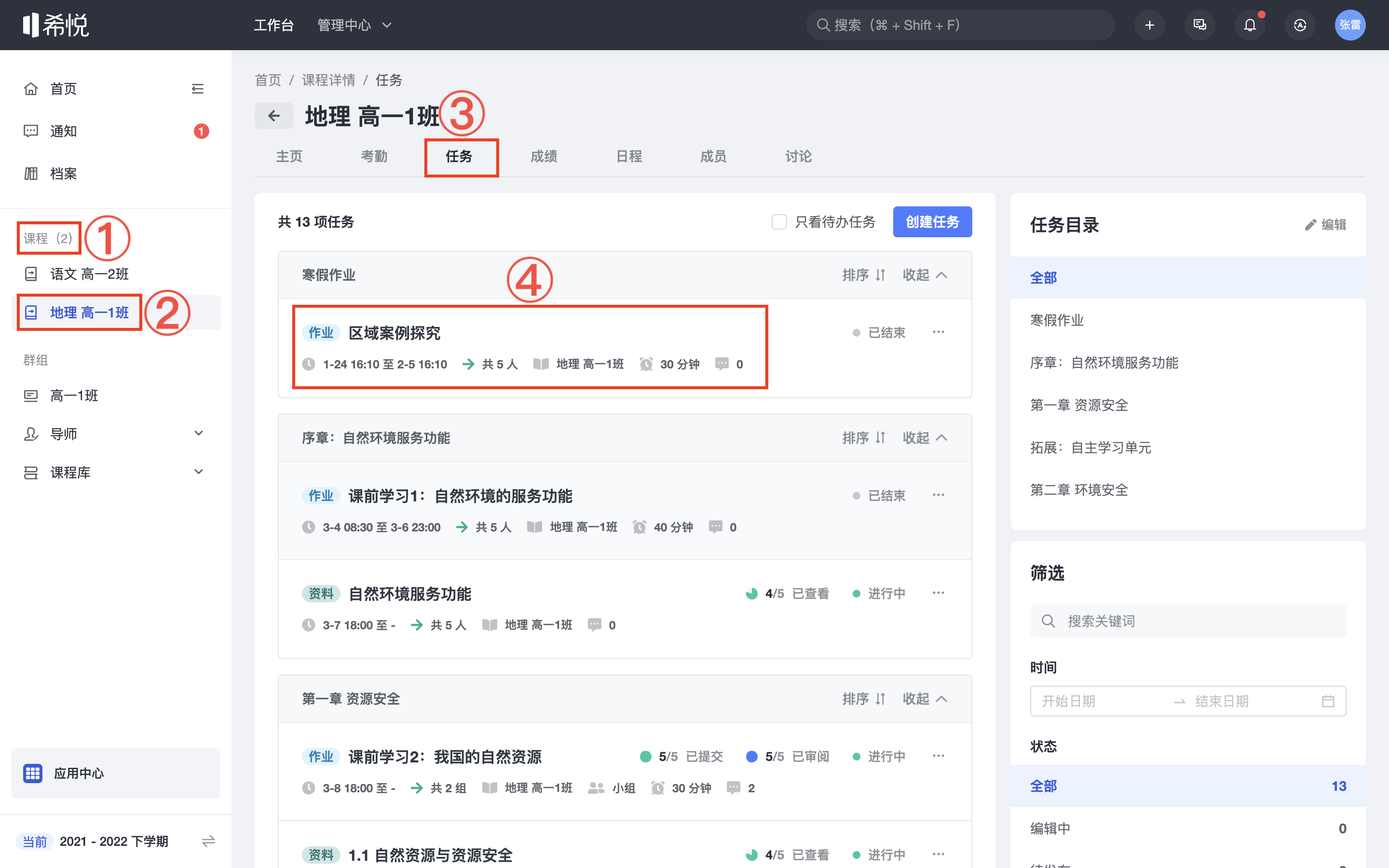The image size is (1389, 868).
Task: Select 全部 in the 任务目录 list
Action: tap(1187, 278)
